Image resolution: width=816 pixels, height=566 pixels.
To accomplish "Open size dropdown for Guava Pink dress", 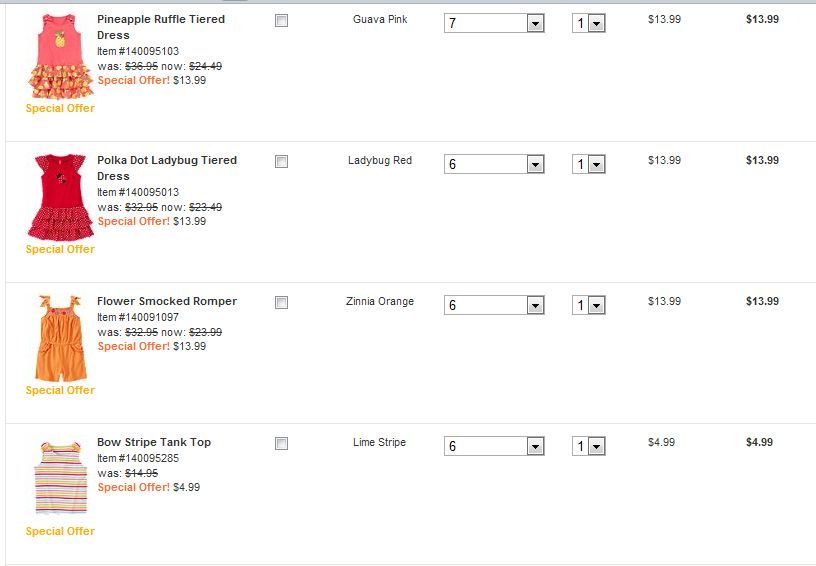I will point(493,23).
